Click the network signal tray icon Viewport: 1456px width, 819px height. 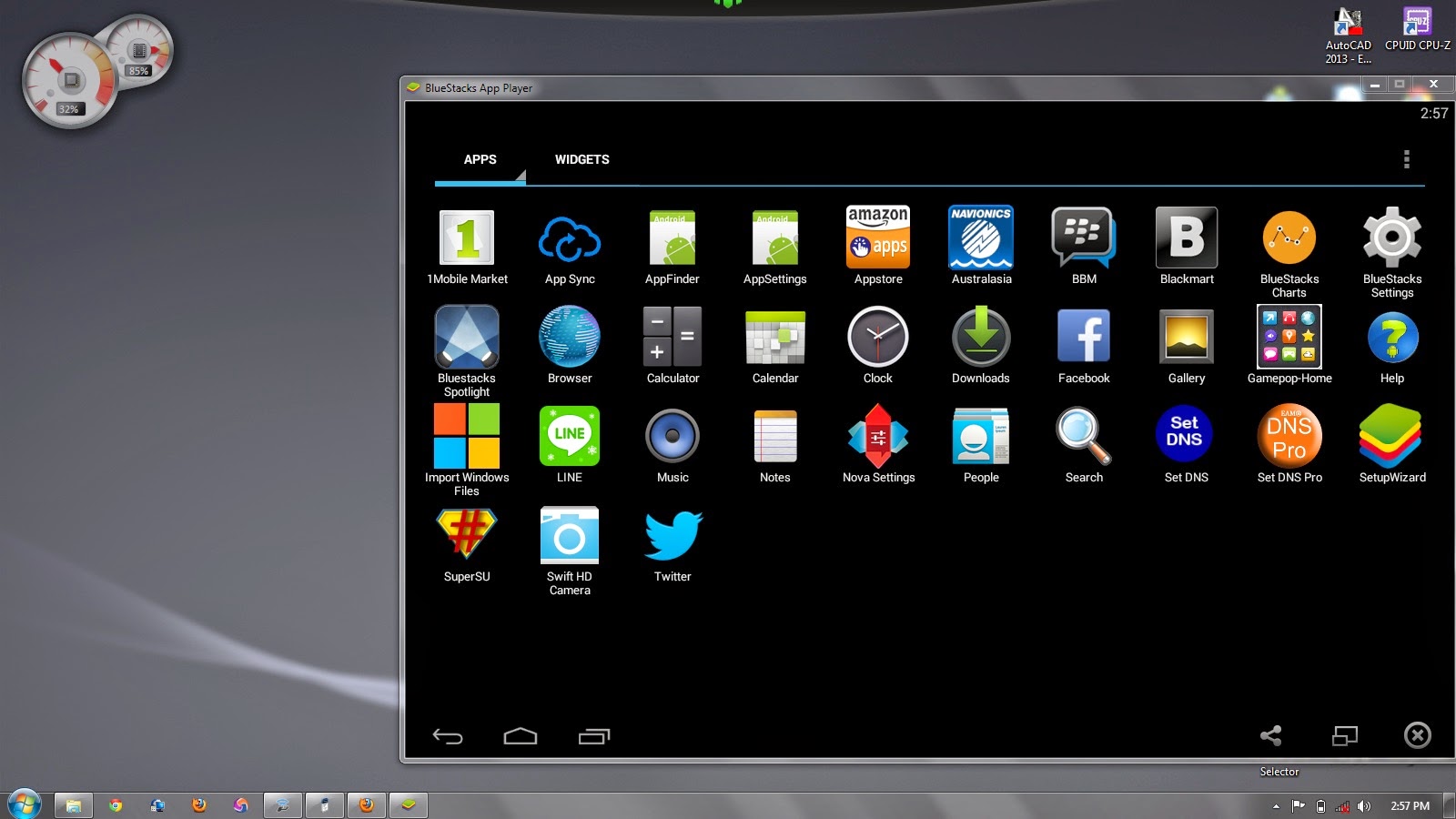(1342, 806)
